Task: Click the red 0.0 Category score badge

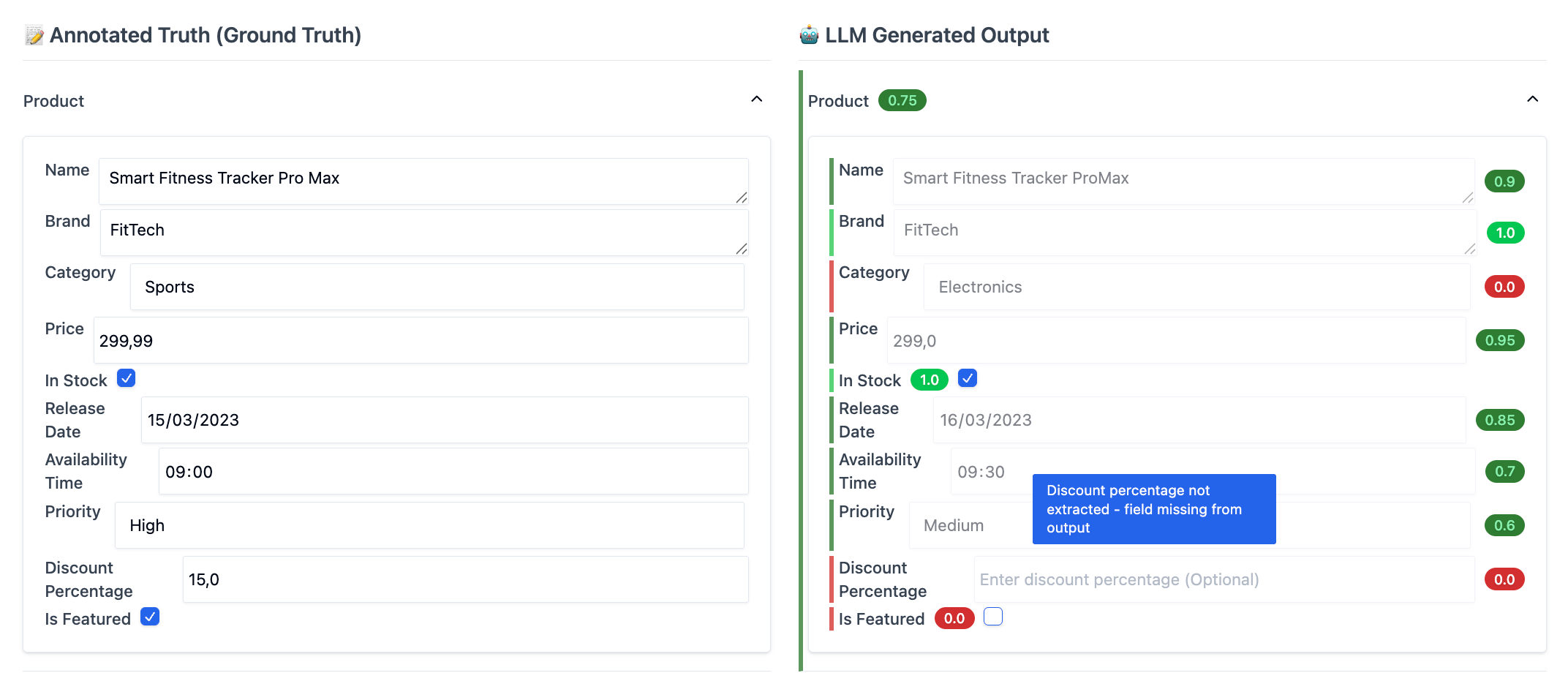Action: tap(1504, 287)
